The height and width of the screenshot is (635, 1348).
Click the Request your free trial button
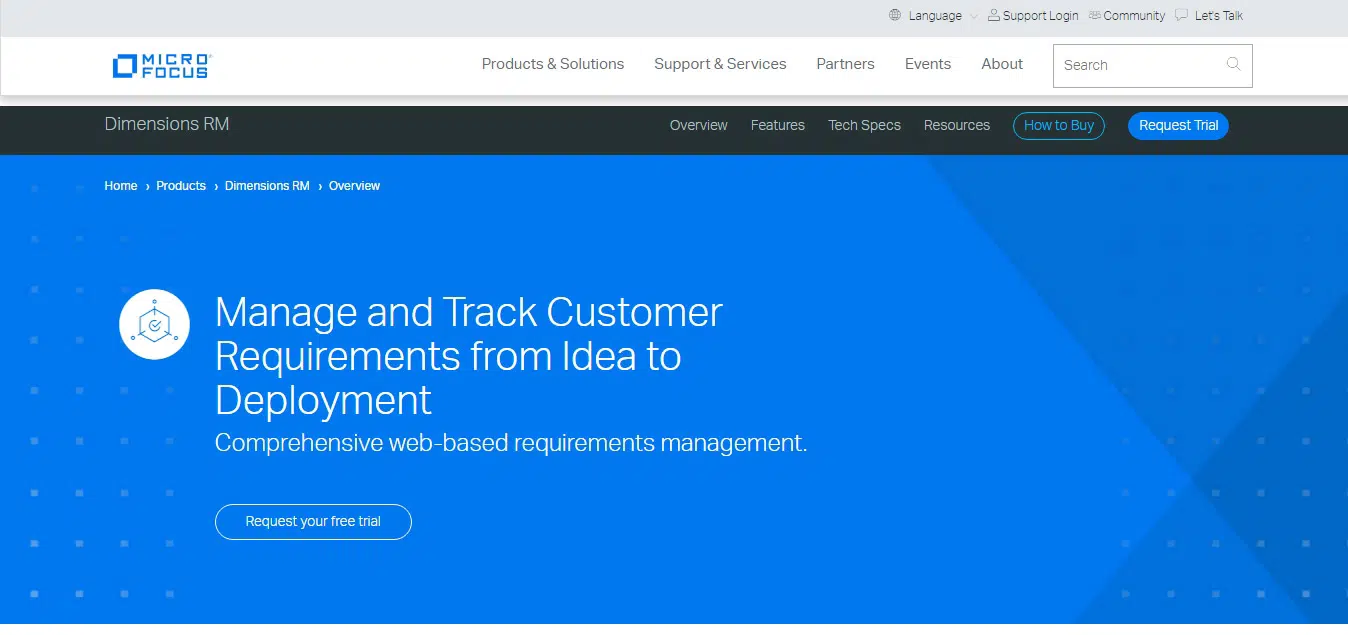click(313, 522)
